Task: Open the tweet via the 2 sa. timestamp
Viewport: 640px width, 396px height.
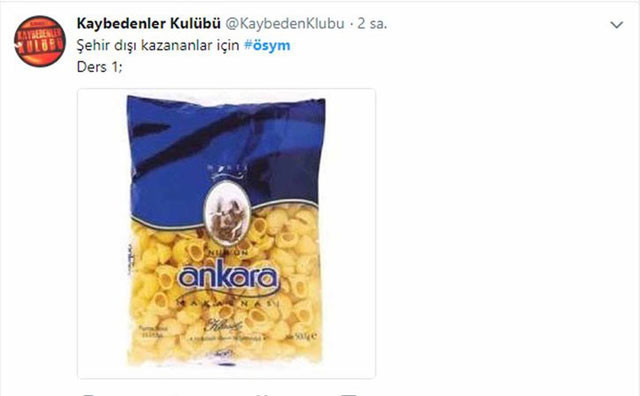Action: click(x=372, y=24)
